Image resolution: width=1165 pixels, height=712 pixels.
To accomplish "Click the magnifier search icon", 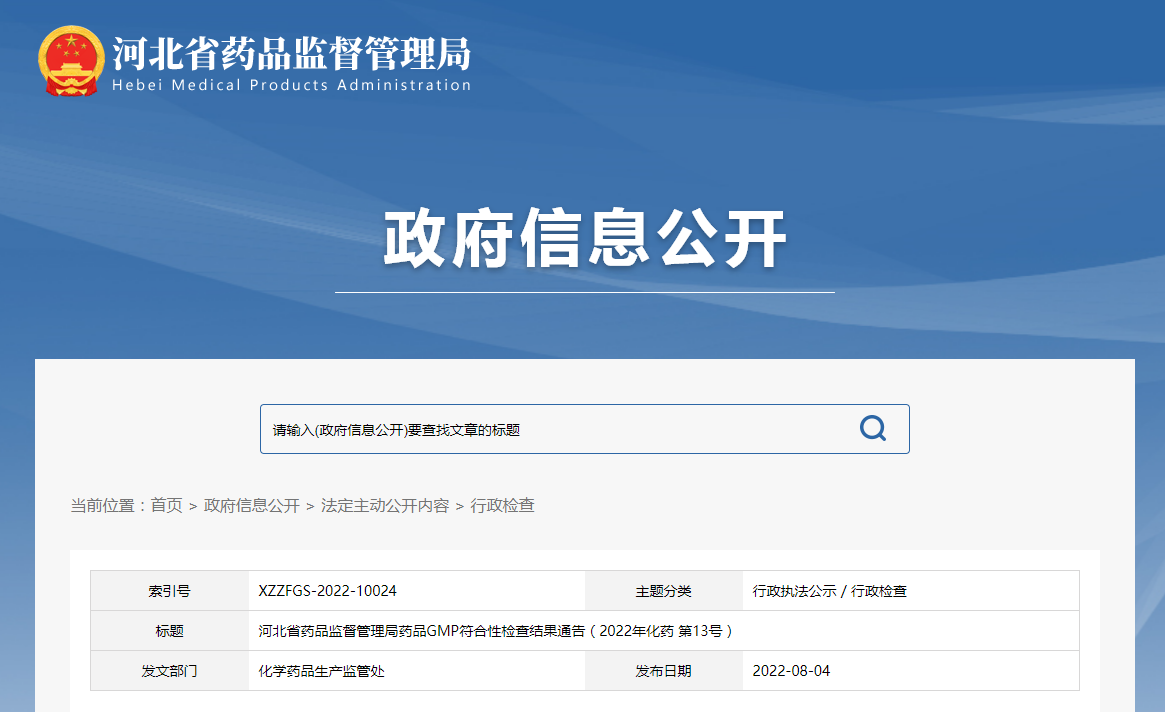I will [x=873, y=428].
